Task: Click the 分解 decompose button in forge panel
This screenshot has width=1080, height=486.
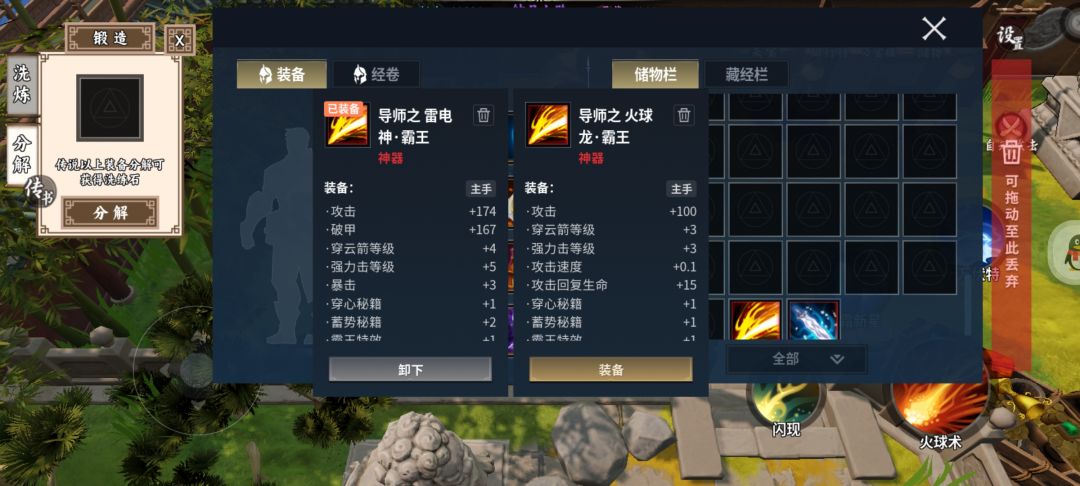Action: [x=110, y=213]
